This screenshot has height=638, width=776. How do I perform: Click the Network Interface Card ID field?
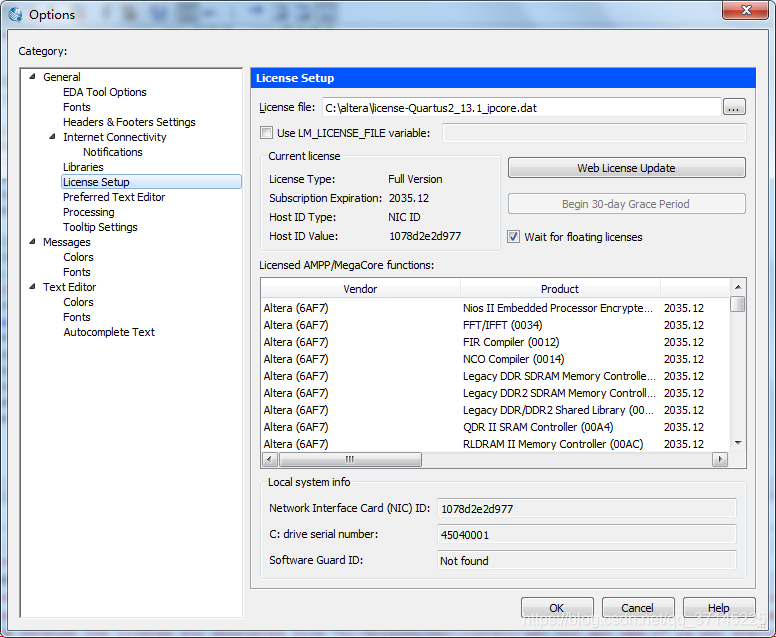586,508
